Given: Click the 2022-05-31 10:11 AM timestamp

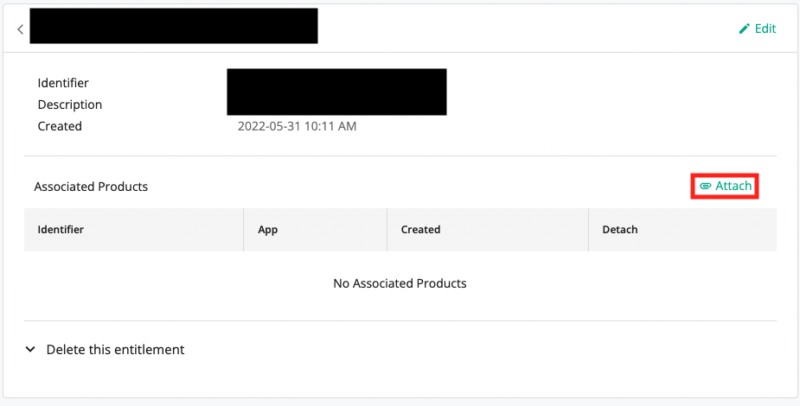Looking at the screenshot, I should point(297,127).
